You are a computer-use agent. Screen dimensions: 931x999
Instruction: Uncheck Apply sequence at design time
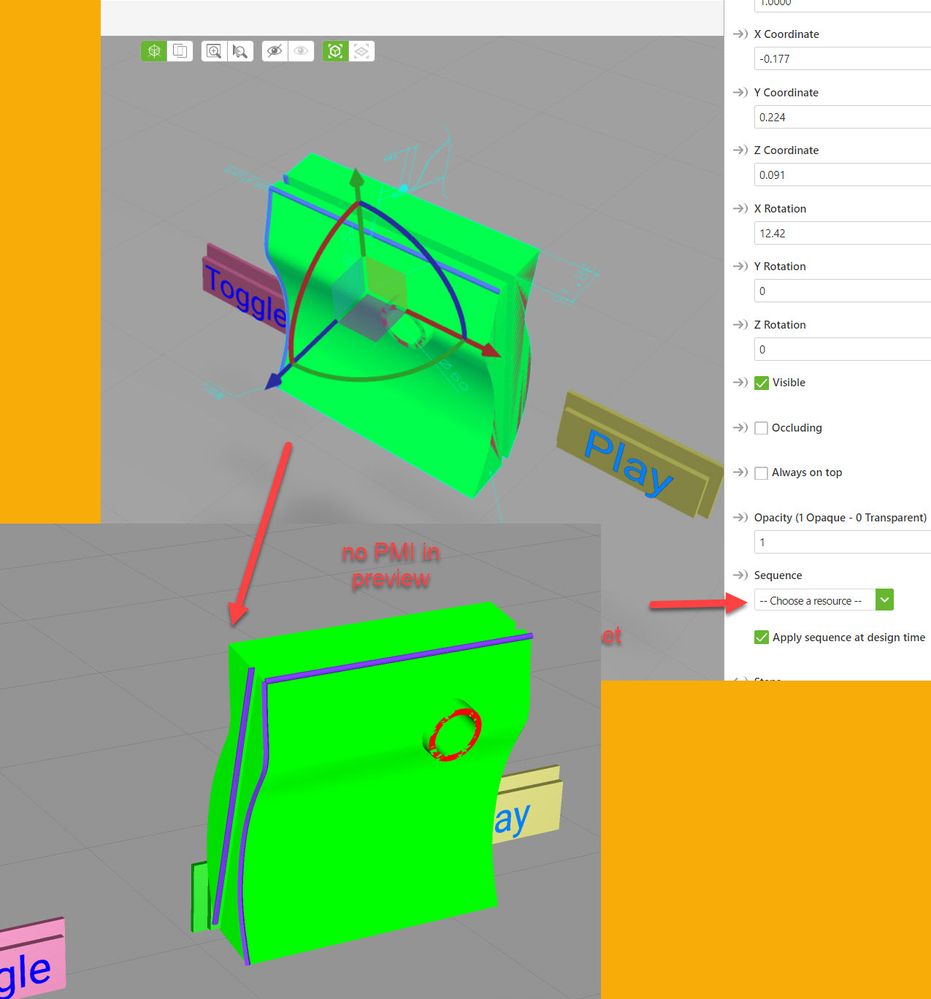click(x=761, y=637)
